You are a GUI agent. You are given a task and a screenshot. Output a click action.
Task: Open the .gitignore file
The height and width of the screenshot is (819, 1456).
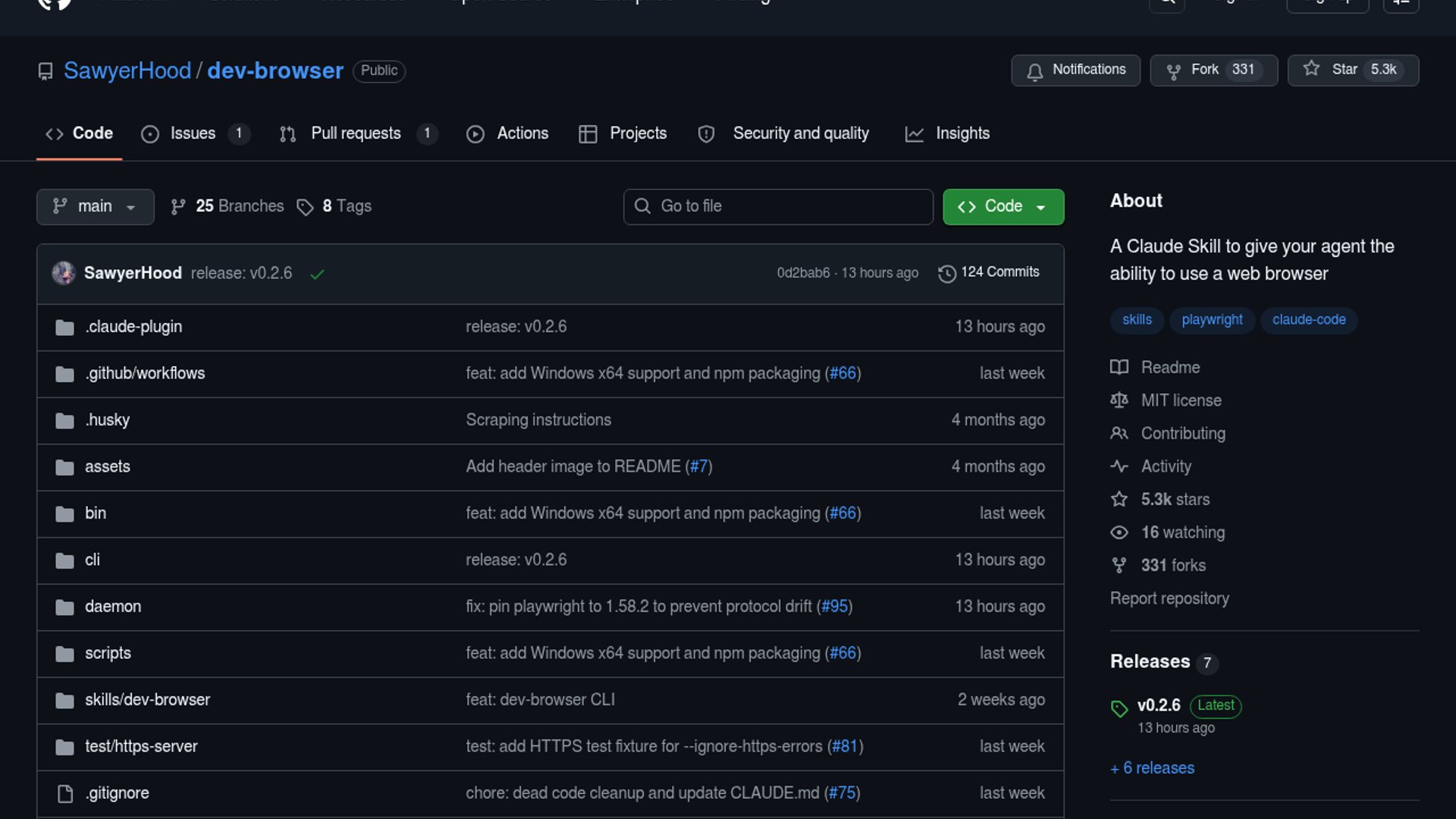[118, 793]
